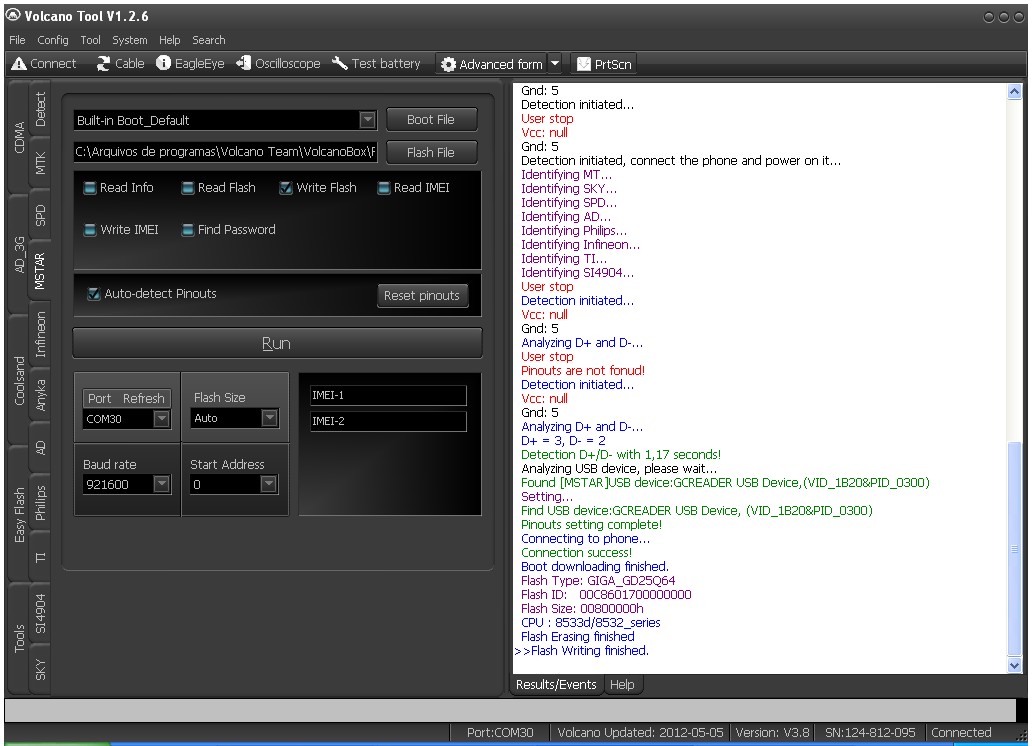The height and width of the screenshot is (746, 1032).
Task: Click the log vertical scrollbar thumb
Action: click(x=1014, y=549)
